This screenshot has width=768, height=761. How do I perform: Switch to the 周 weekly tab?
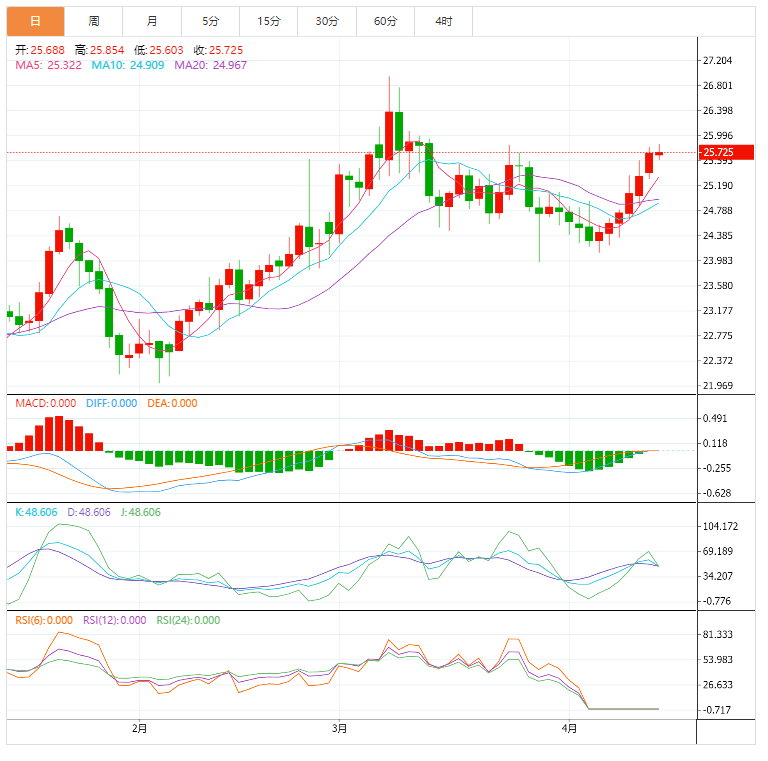coord(94,21)
